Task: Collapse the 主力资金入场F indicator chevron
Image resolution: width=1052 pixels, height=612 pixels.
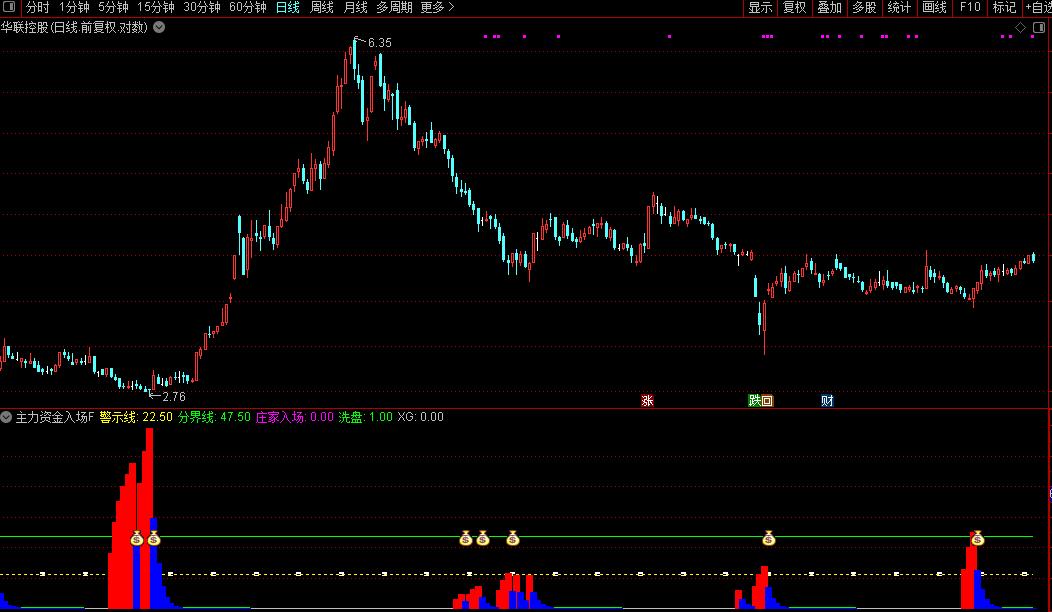Action: 6,417
